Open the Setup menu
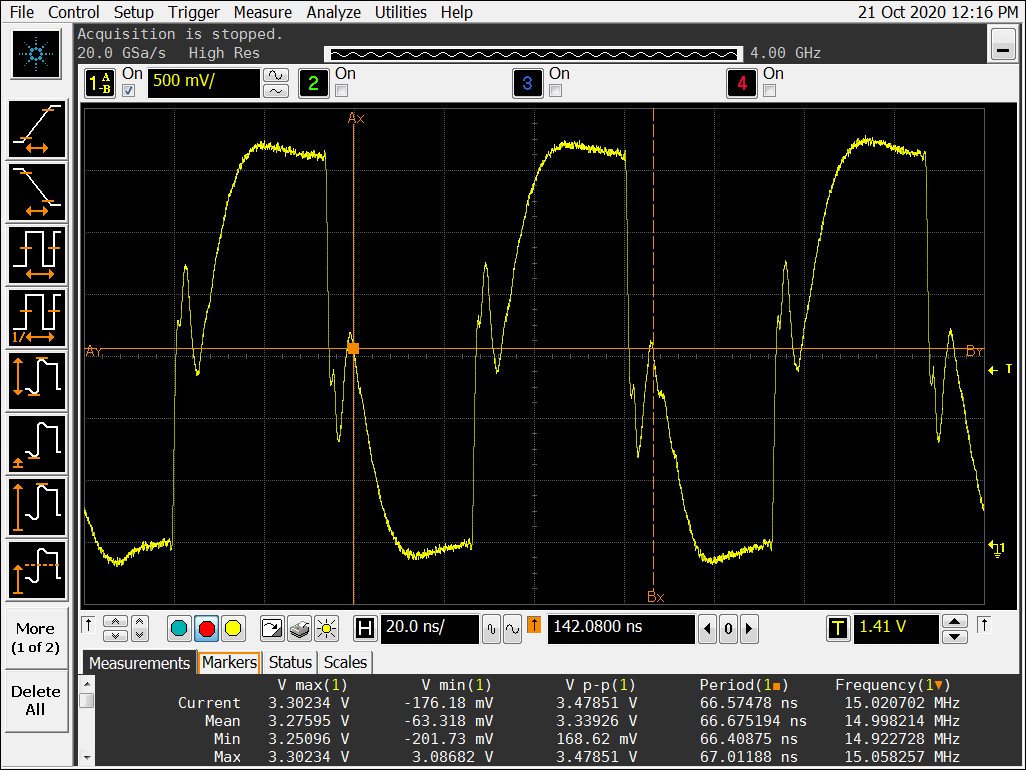1026x770 pixels. point(133,12)
